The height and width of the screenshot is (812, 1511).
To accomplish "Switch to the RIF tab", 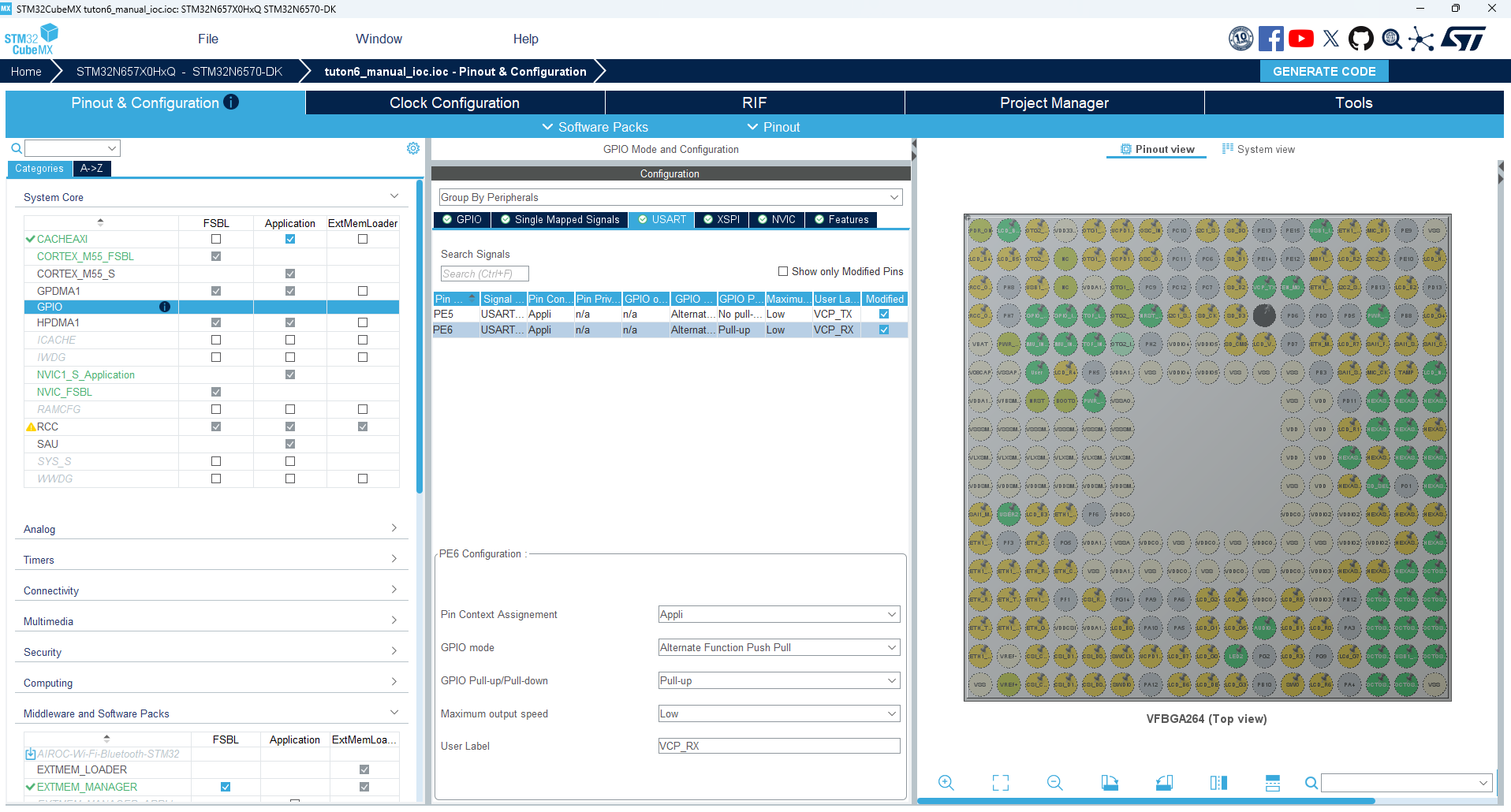I will [755, 102].
